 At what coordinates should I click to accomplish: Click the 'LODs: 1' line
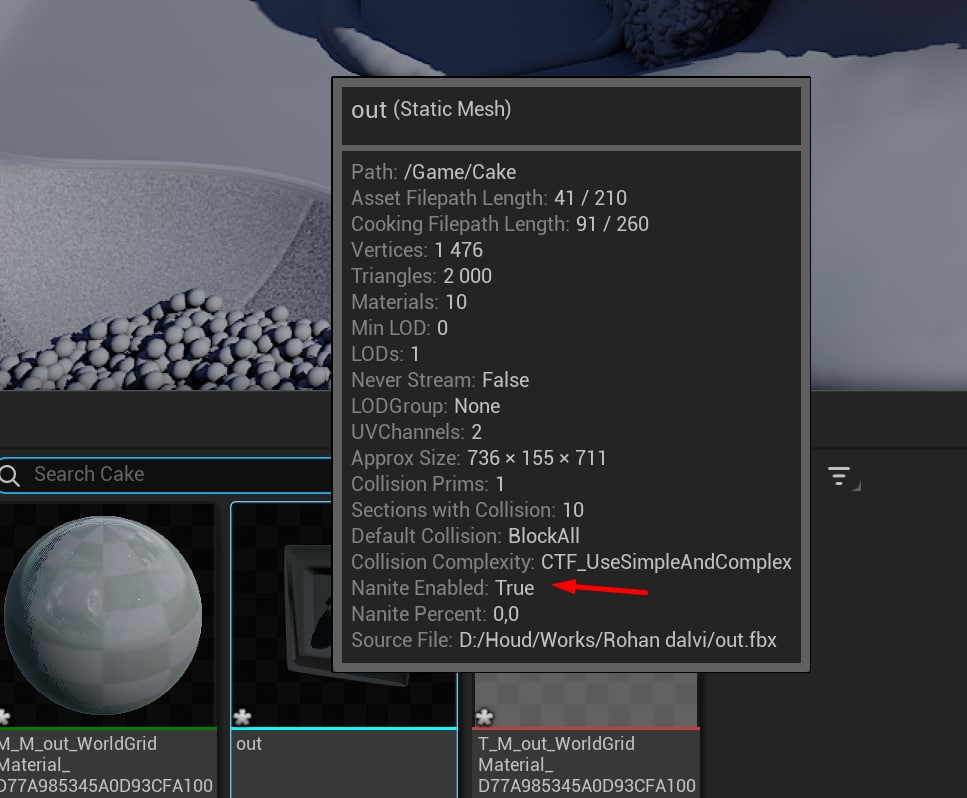pos(385,354)
